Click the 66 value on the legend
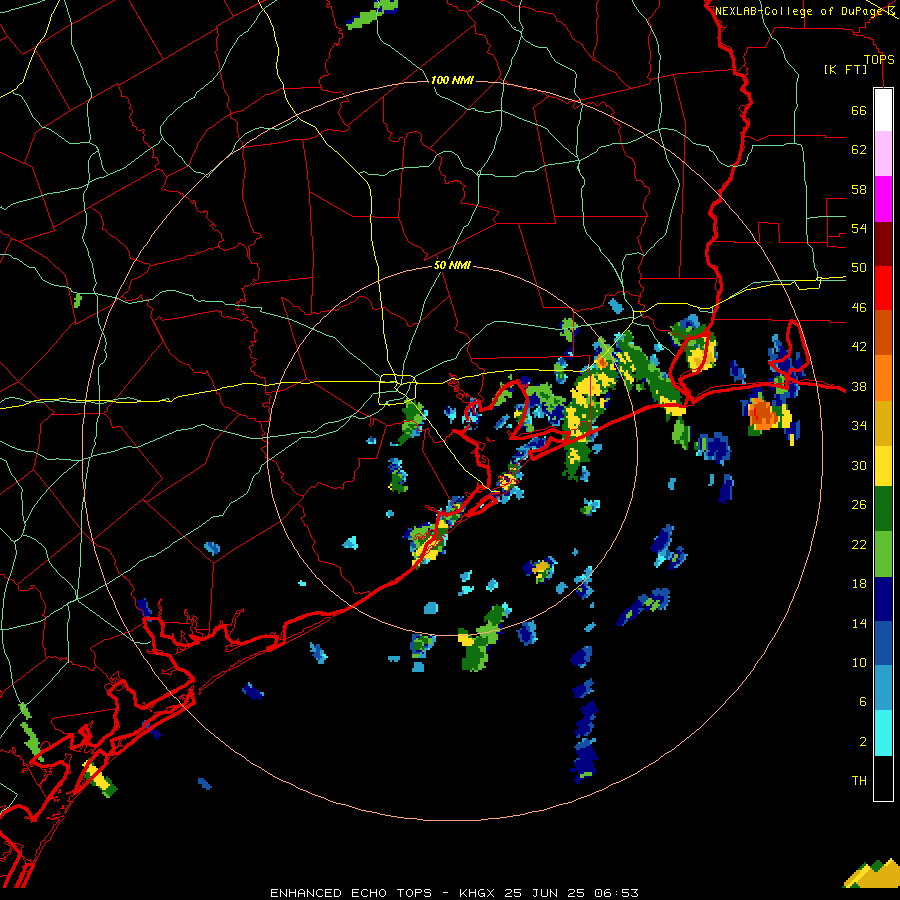This screenshot has width=900, height=900. pyautogui.click(x=859, y=110)
